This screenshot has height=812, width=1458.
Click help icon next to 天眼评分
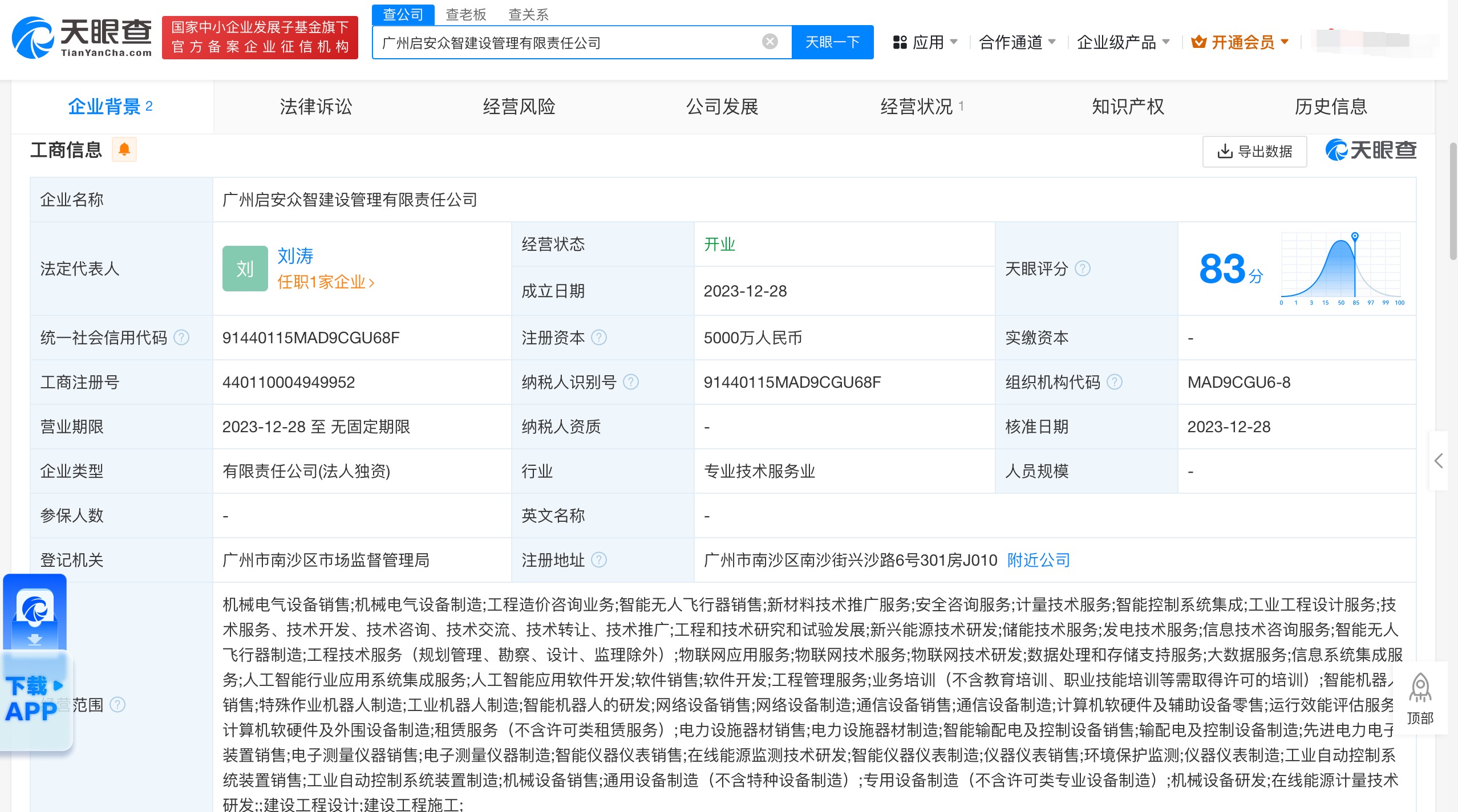click(x=1082, y=268)
